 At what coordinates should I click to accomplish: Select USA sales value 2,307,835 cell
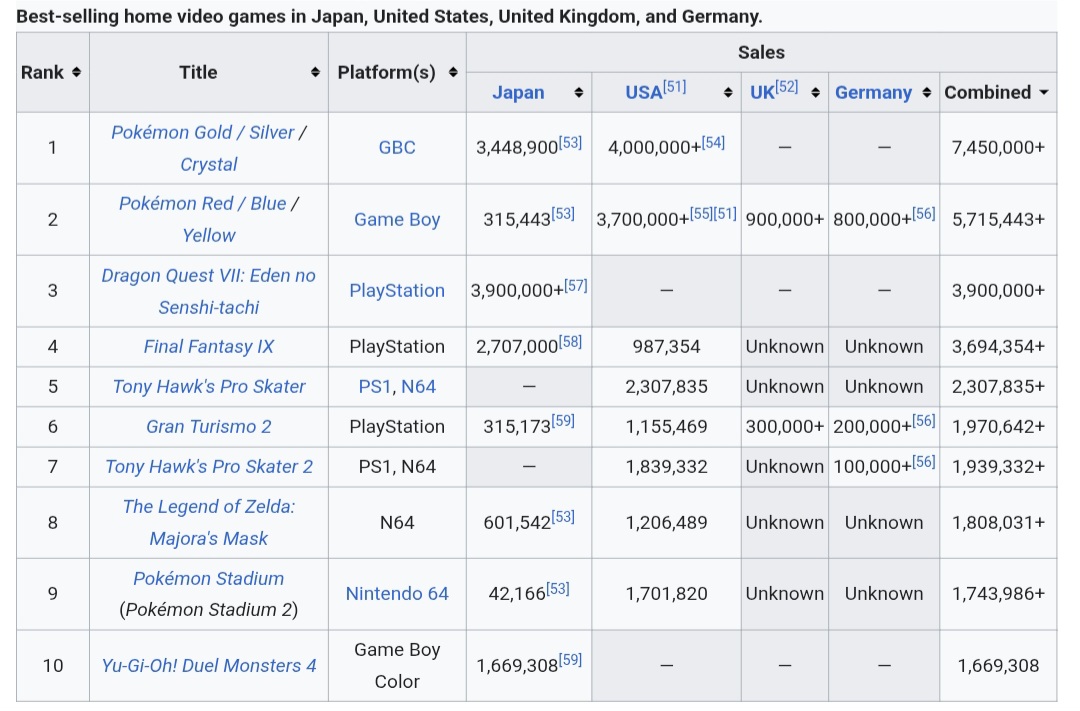[x=666, y=387]
